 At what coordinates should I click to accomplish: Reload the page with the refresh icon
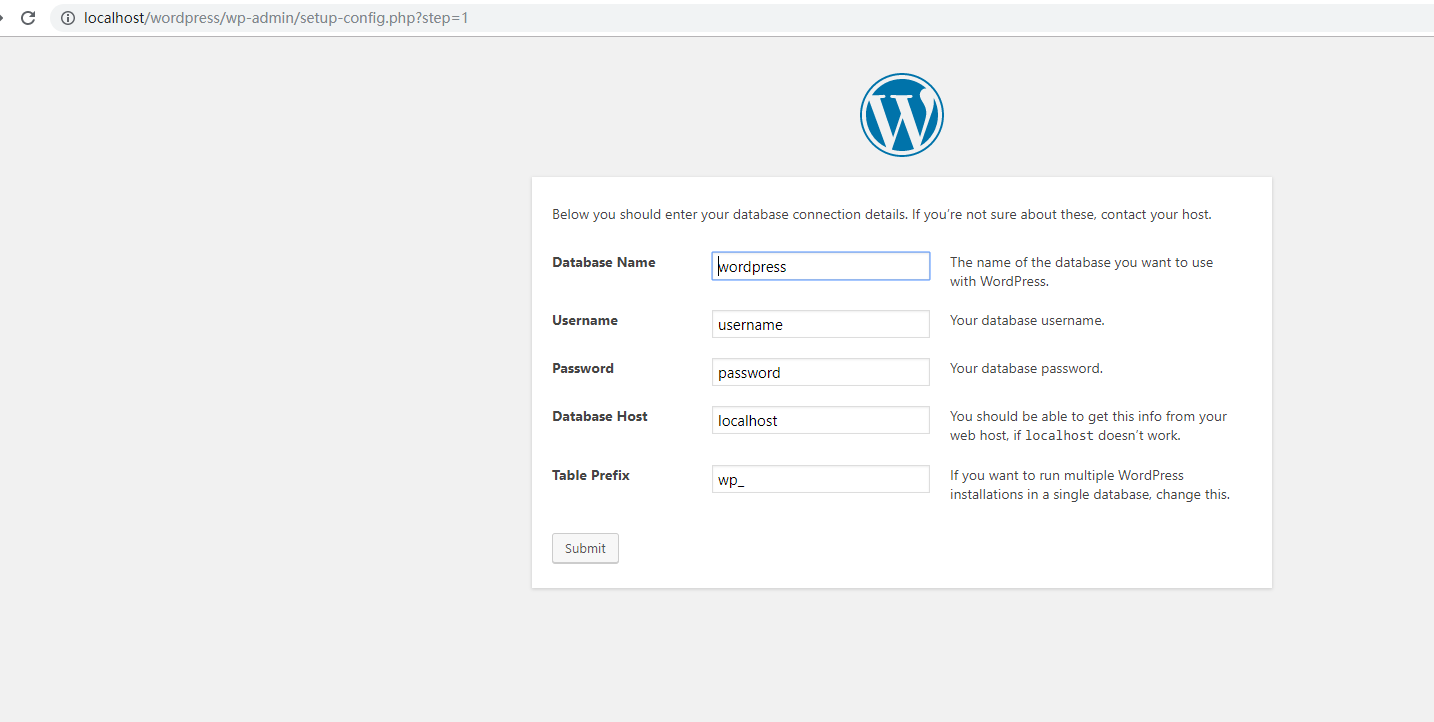click(28, 18)
